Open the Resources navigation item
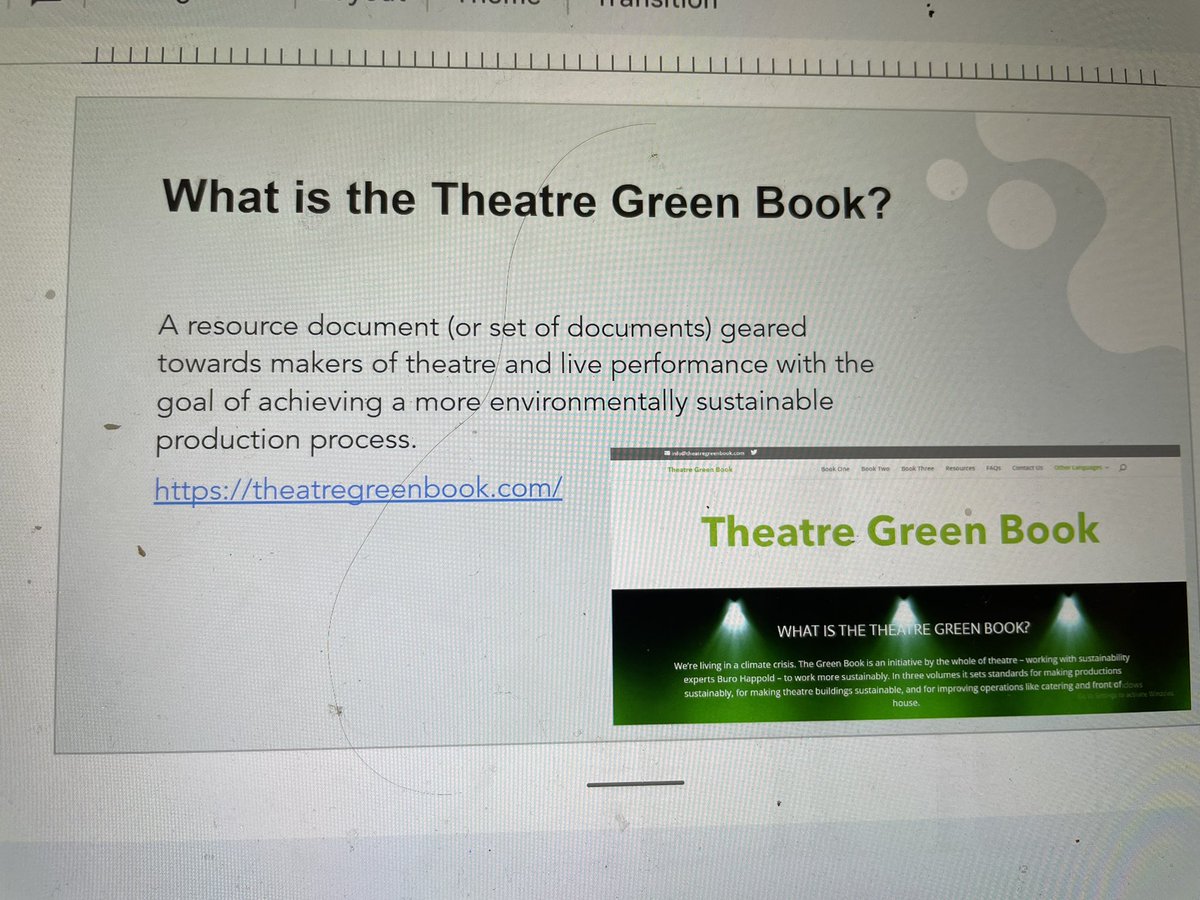Screen dimensions: 1200x900 (x=959, y=468)
